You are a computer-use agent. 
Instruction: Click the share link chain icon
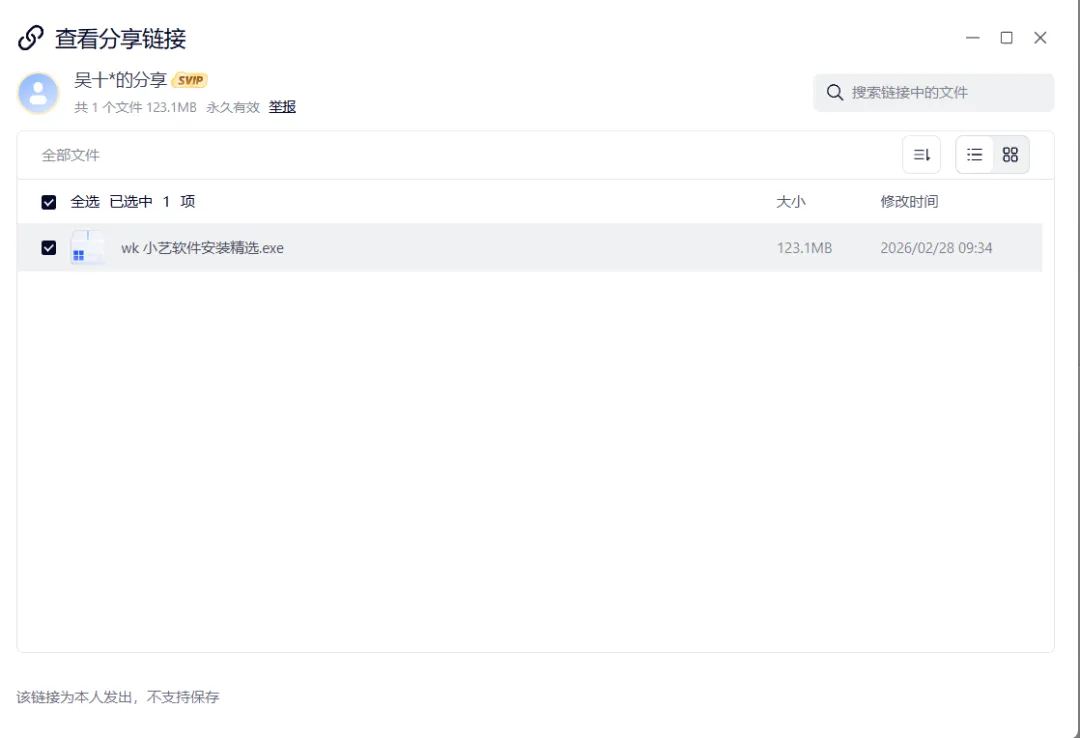click(31, 38)
